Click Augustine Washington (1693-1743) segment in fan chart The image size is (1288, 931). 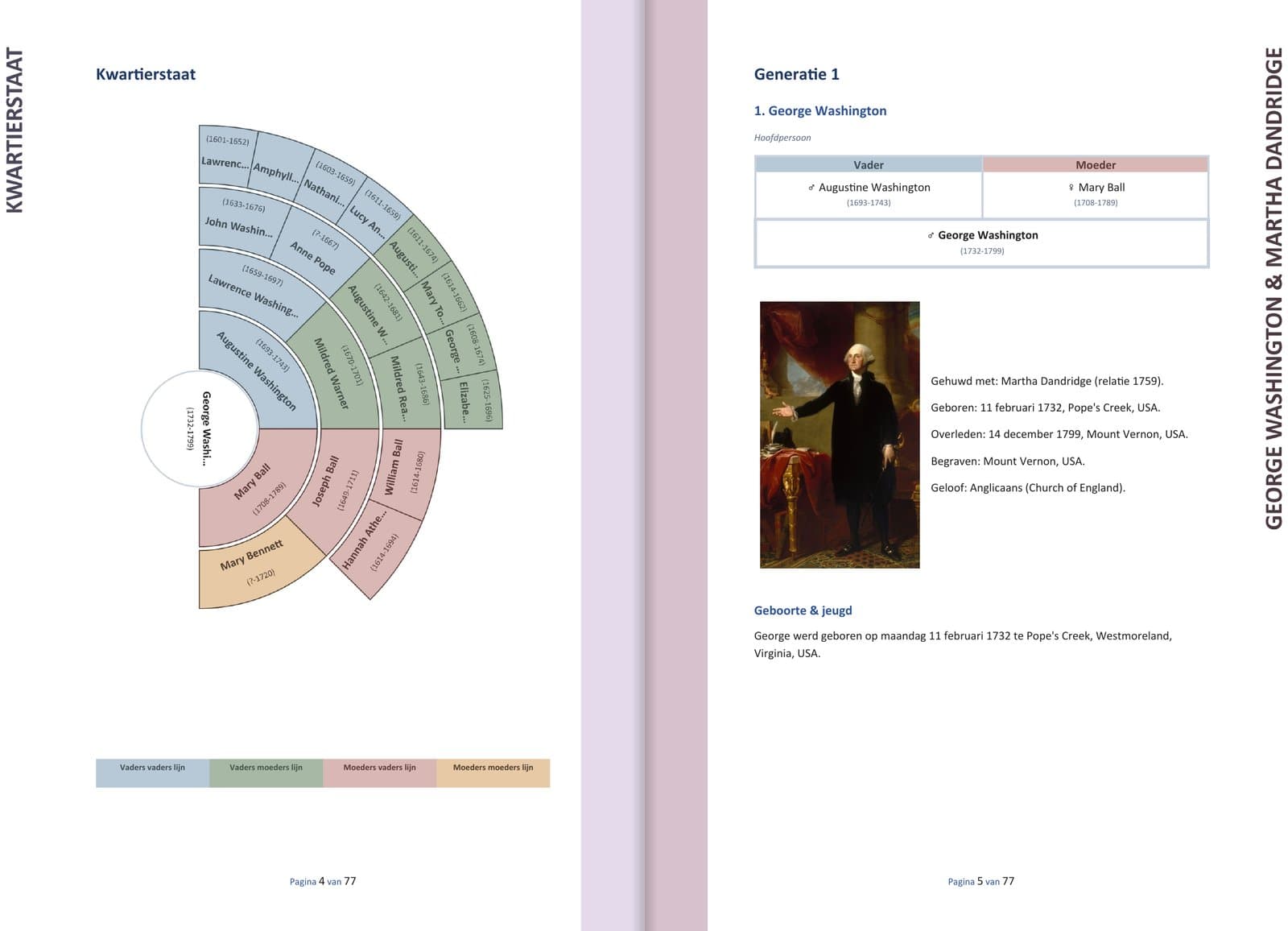click(x=262, y=367)
